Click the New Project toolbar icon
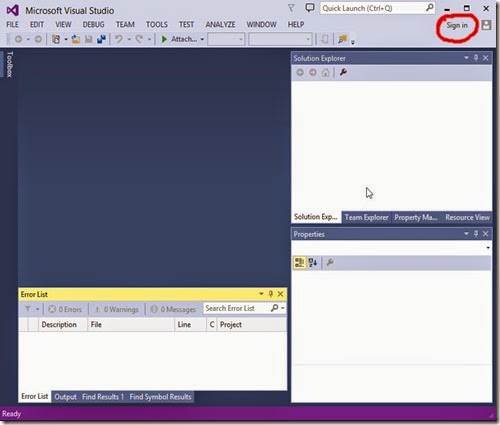 point(56,39)
